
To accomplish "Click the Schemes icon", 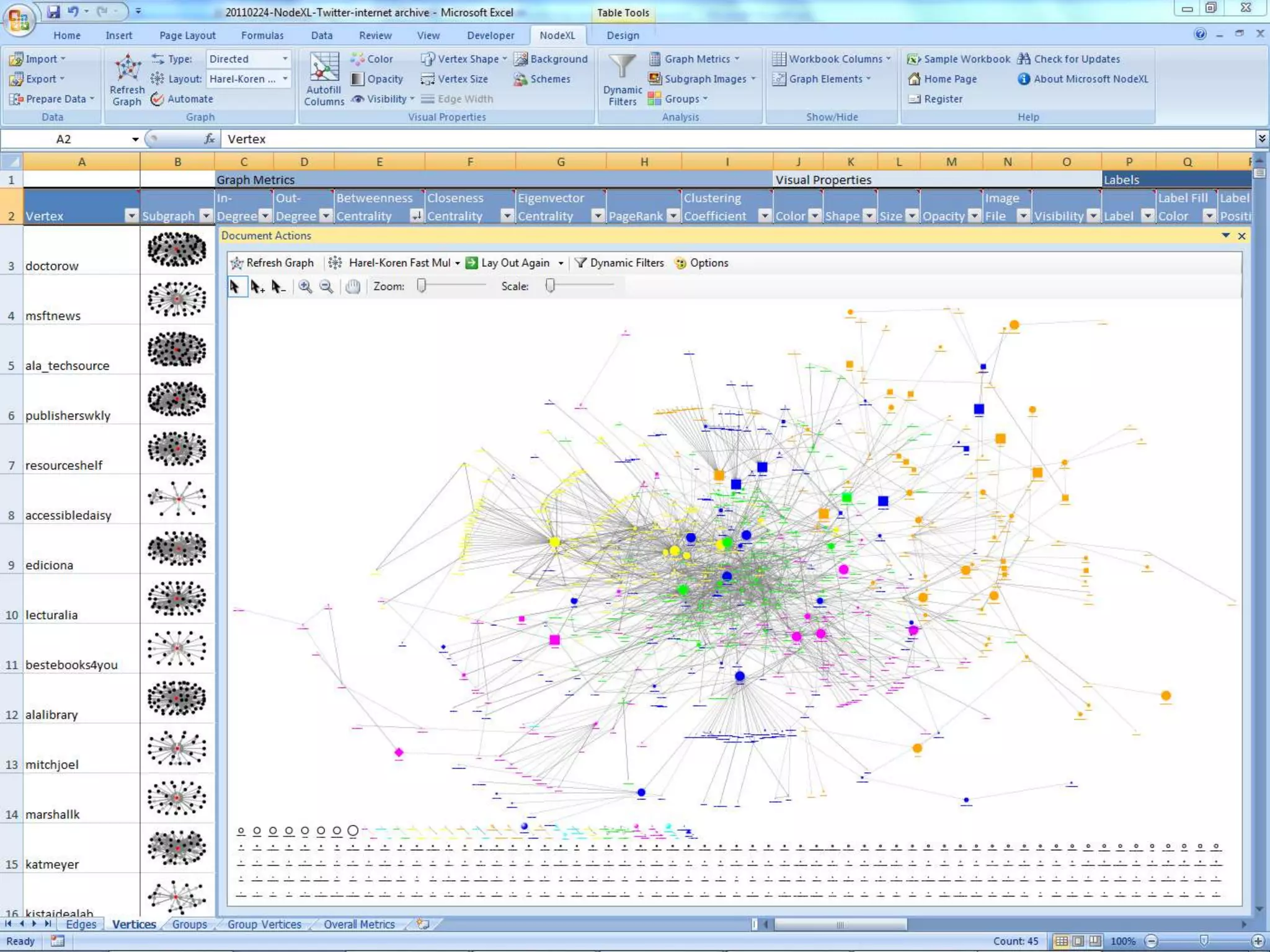I will point(520,79).
